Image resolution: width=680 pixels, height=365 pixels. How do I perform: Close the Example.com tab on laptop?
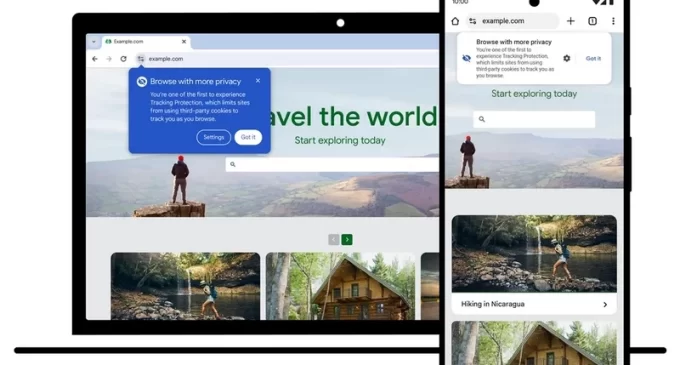184,42
